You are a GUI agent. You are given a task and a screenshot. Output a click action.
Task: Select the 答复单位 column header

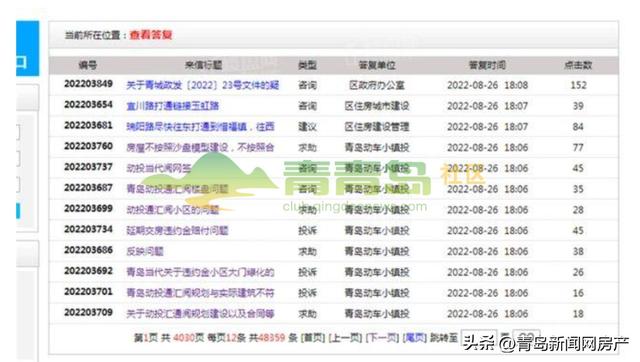click(x=377, y=65)
